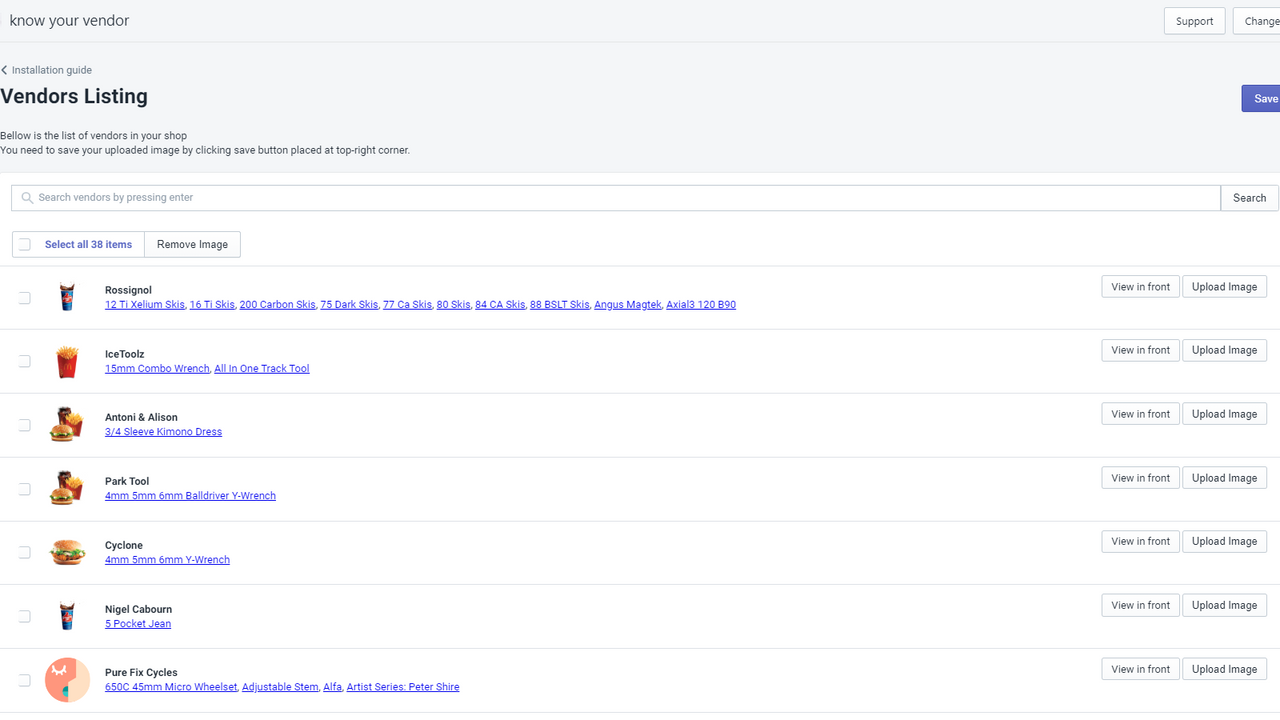Open the 16 Ti Skis product link

click(x=212, y=305)
